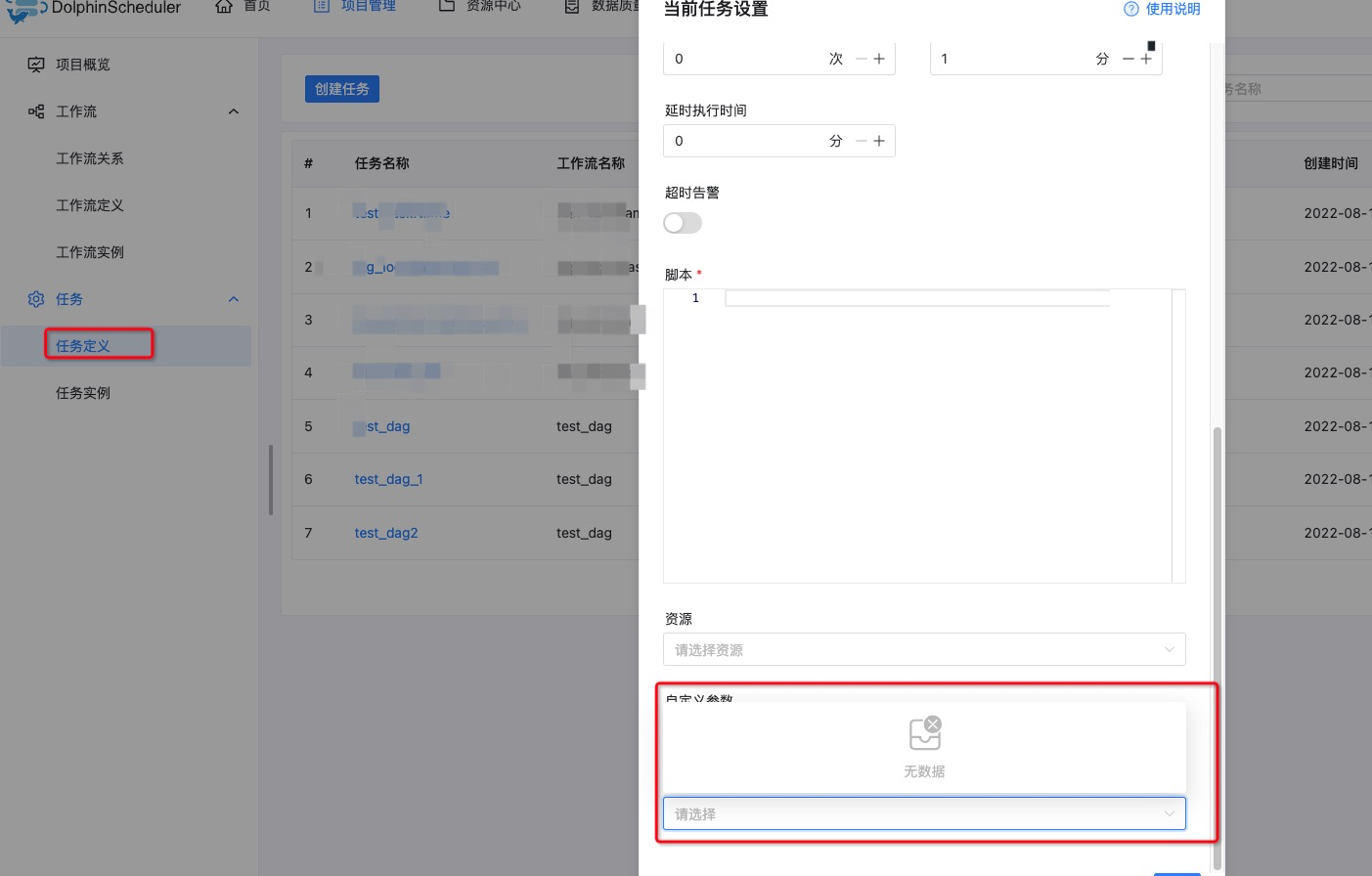Open 工作流关系 in the sidebar
The image size is (1372, 876).
pos(90,158)
